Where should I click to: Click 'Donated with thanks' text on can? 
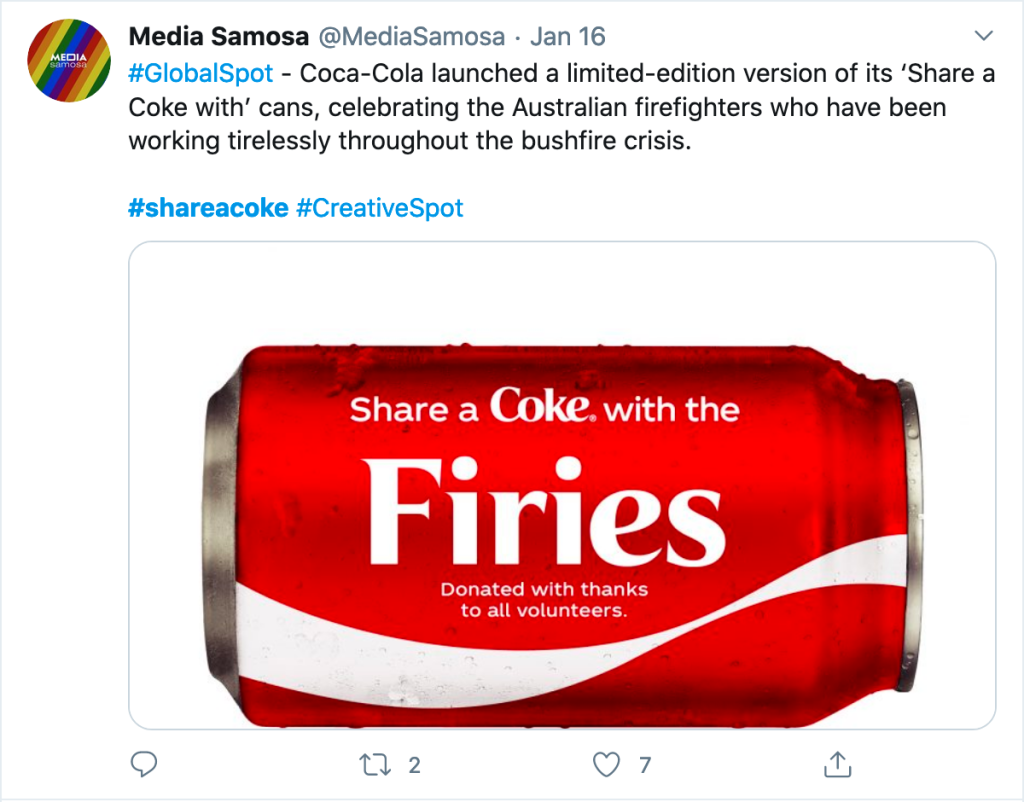(x=544, y=589)
